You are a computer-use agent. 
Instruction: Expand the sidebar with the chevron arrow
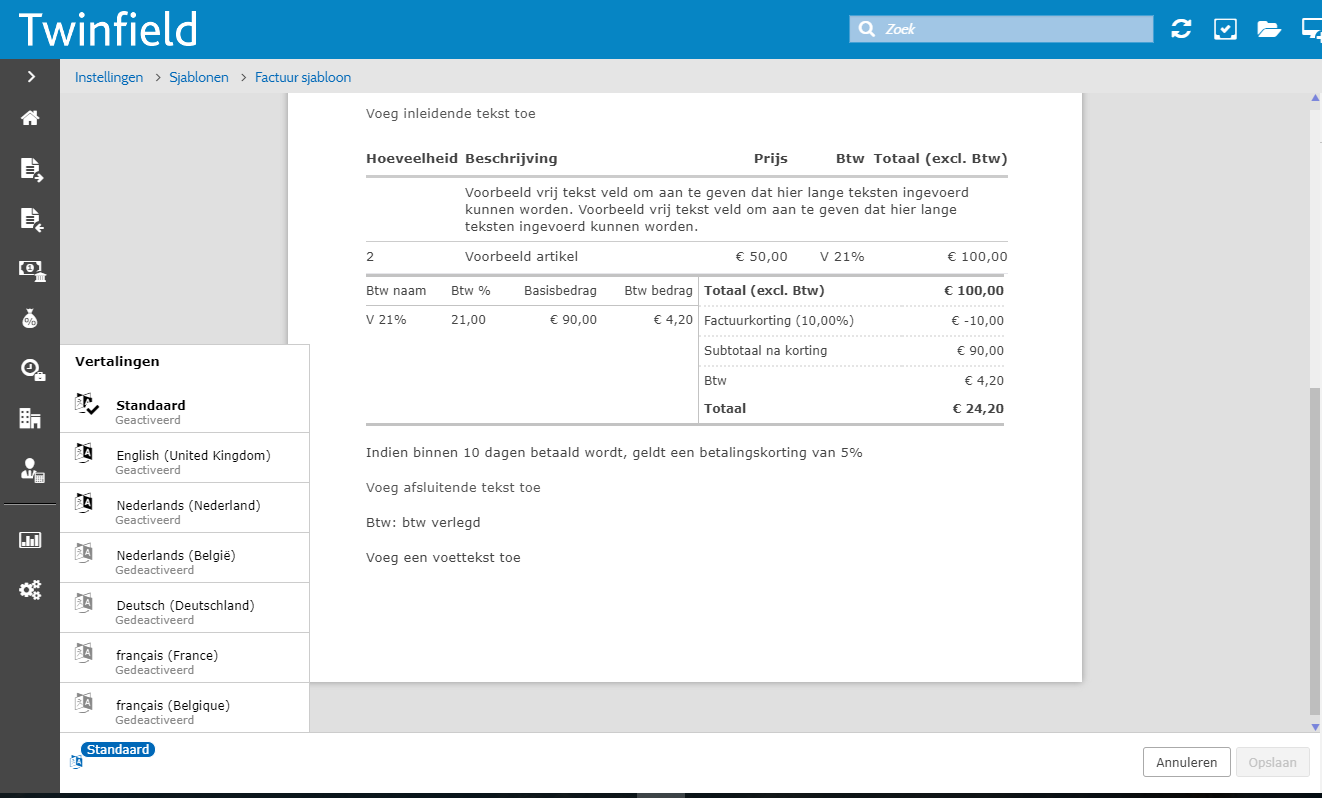(x=30, y=76)
